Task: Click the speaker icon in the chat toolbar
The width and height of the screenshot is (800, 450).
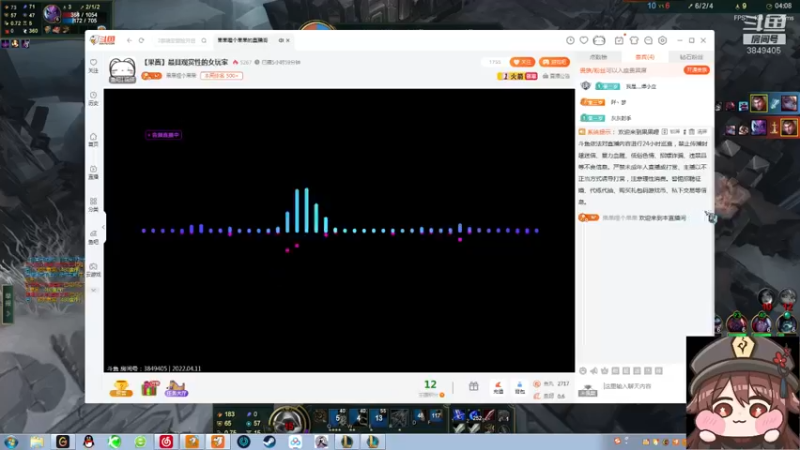Action: click(x=593, y=371)
